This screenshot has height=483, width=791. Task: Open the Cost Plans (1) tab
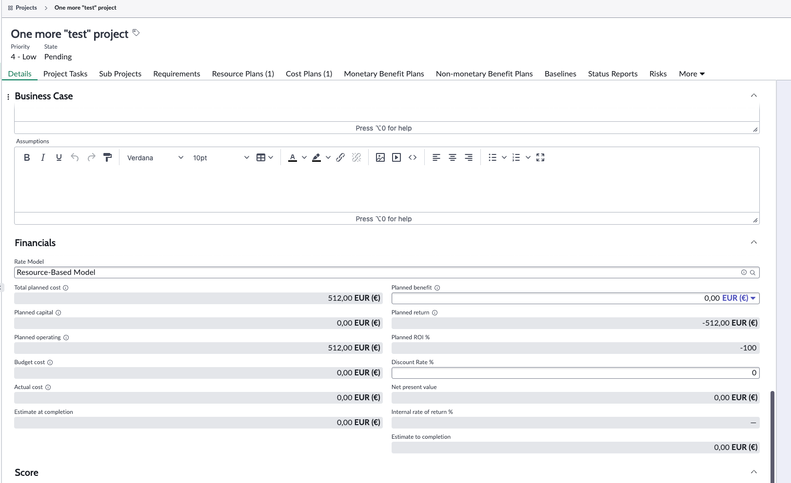coord(309,74)
